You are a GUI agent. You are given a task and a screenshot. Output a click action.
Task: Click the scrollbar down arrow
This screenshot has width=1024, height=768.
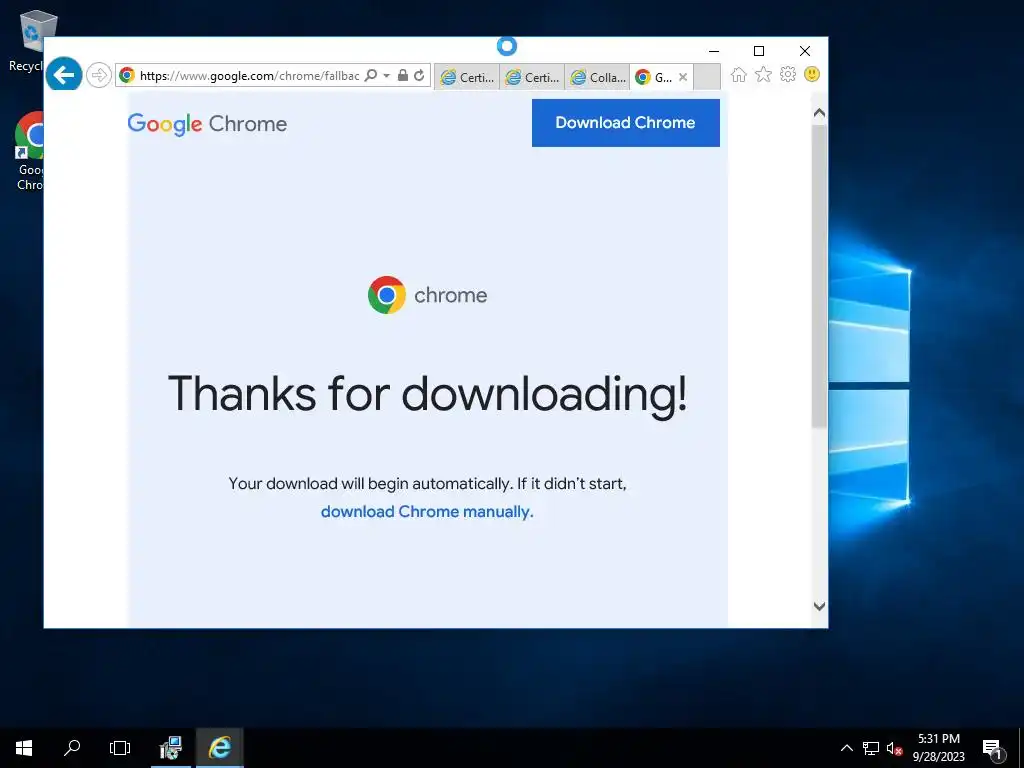pyautogui.click(x=820, y=606)
